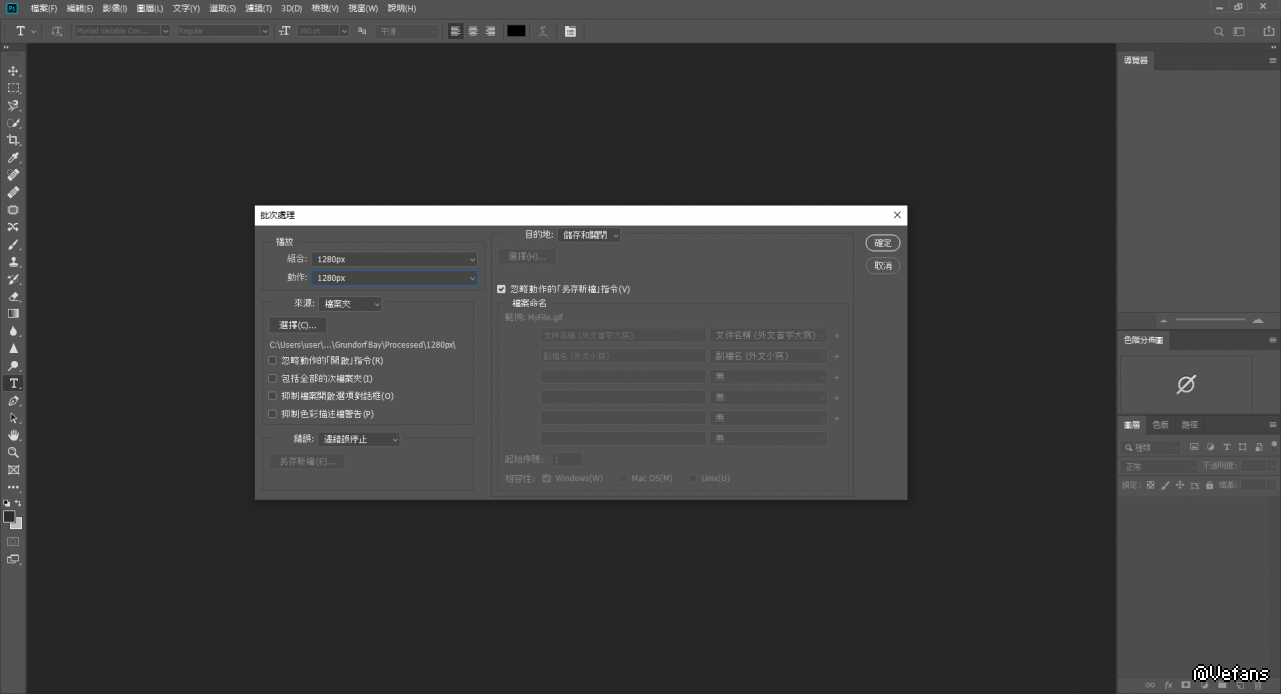Select the Move tool in the toolbar
1281x694 pixels.
14,71
